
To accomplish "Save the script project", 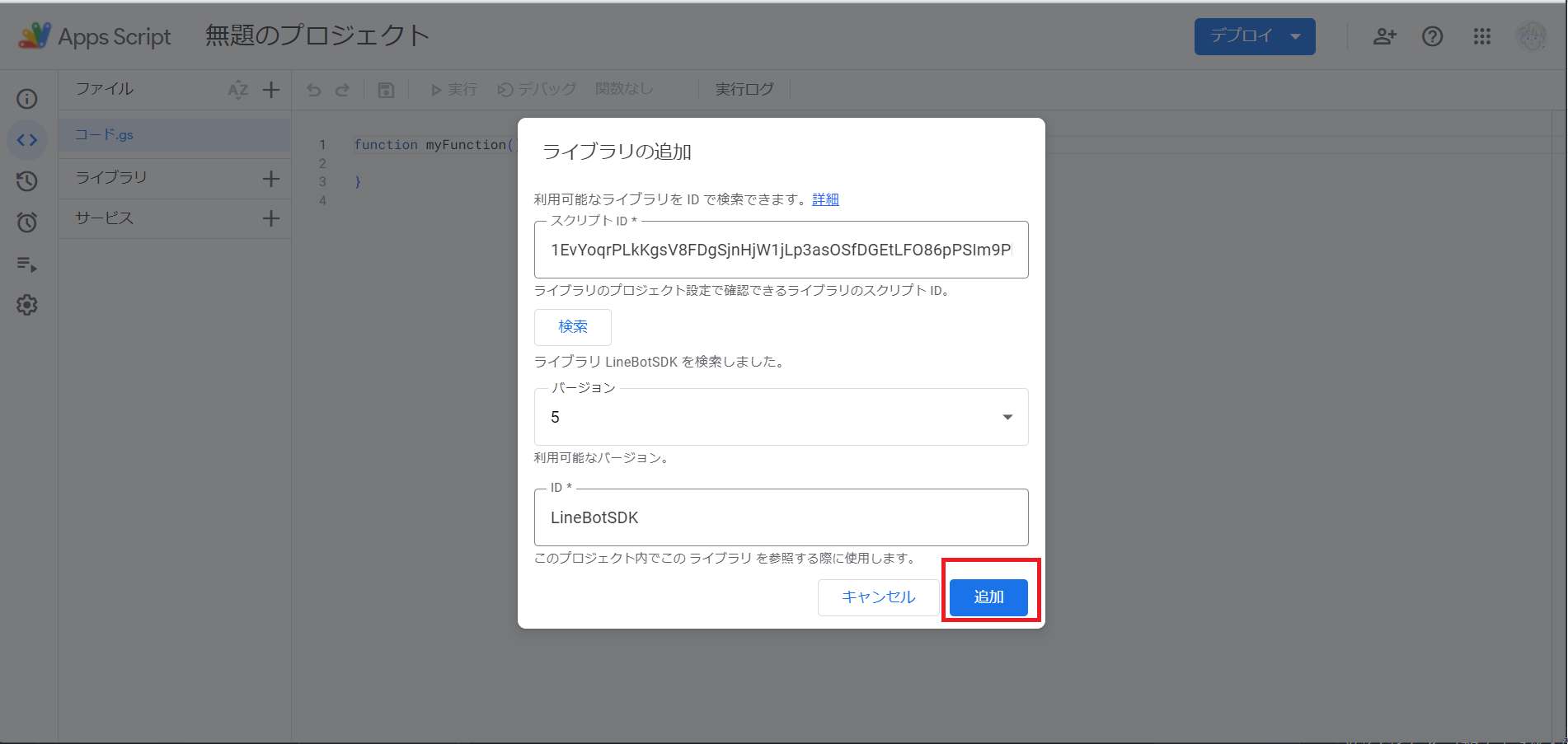I will (386, 89).
